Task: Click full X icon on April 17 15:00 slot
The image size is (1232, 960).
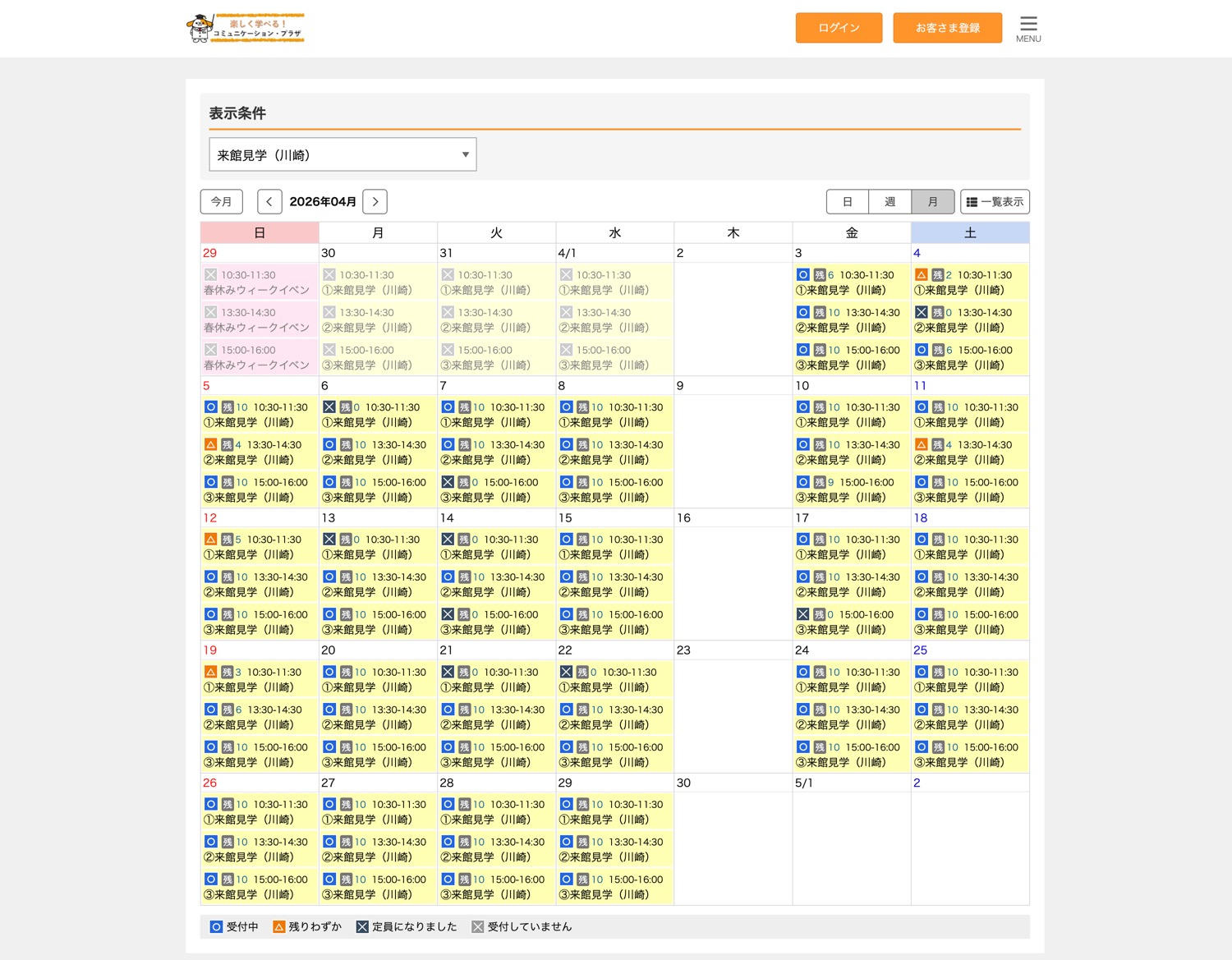Action: (x=802, y=615)
